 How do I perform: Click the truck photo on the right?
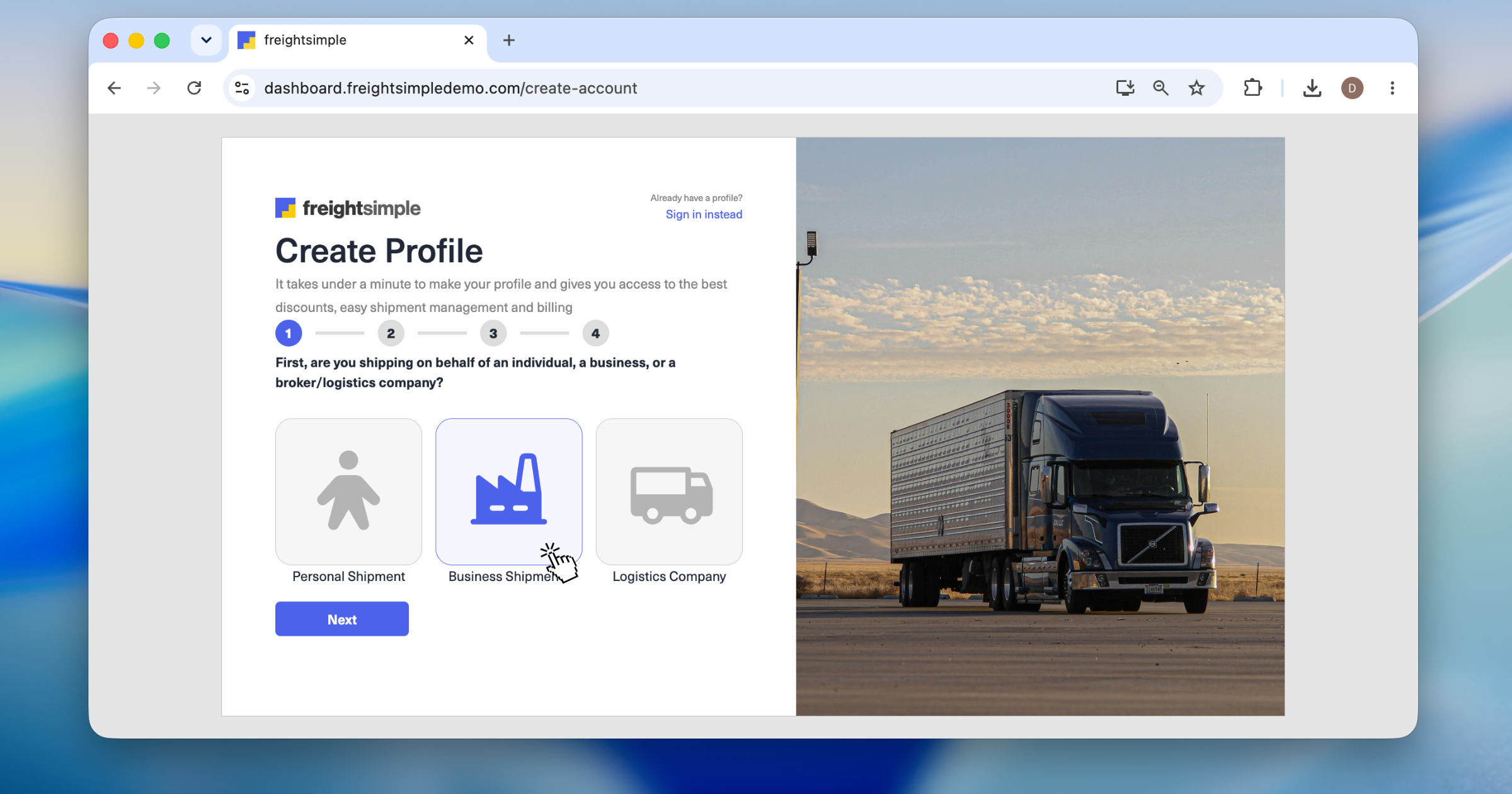coord(1040,427)
